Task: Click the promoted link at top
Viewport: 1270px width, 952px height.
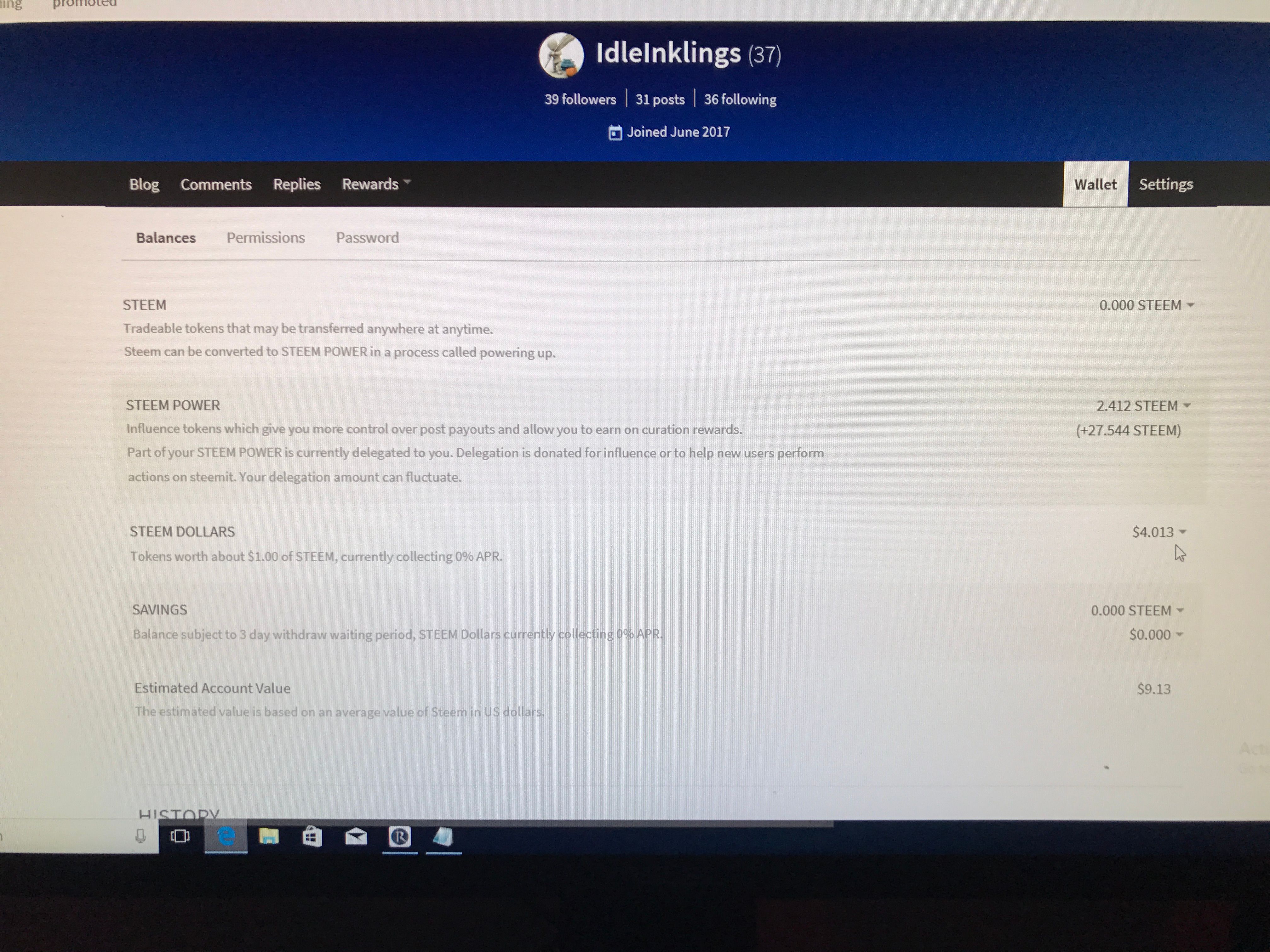Action: pos(84,3)
